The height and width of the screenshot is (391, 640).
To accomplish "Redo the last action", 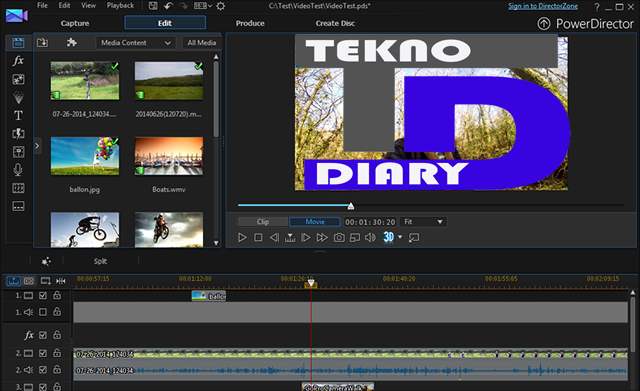I will coord(184,6).
